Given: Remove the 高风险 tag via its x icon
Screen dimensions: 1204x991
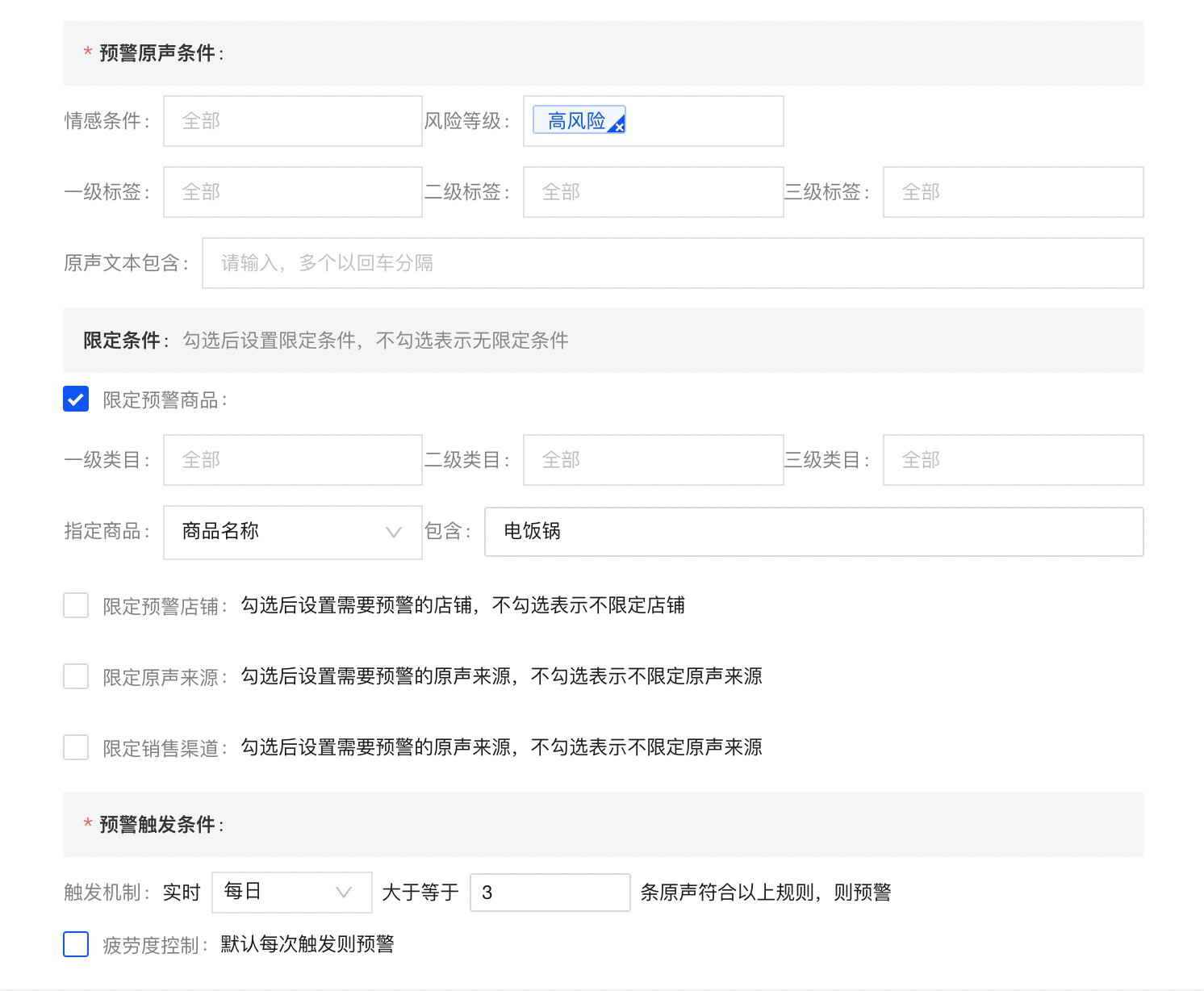Looking at the screenshot, I should point(619,127).
